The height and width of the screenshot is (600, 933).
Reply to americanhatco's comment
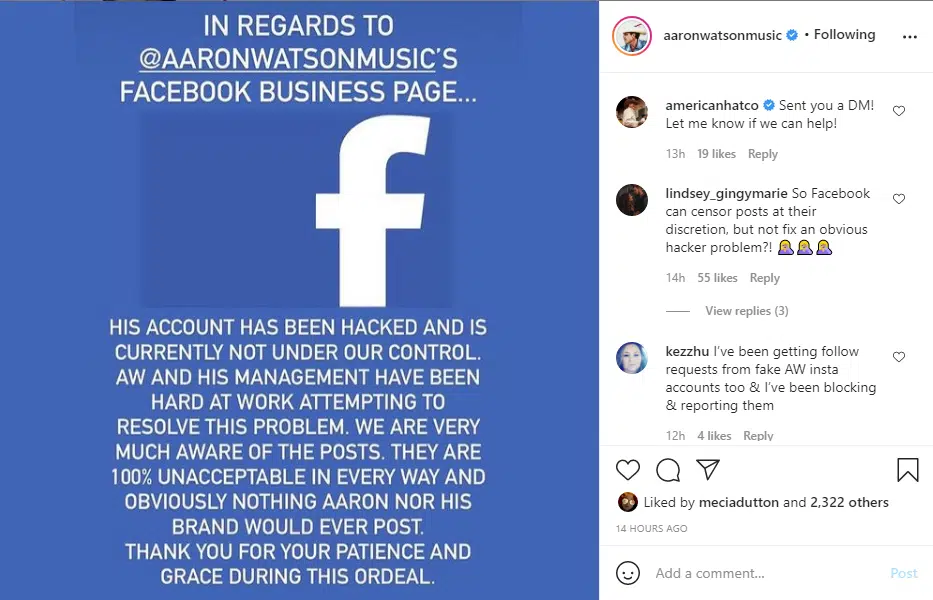point(762,154)
